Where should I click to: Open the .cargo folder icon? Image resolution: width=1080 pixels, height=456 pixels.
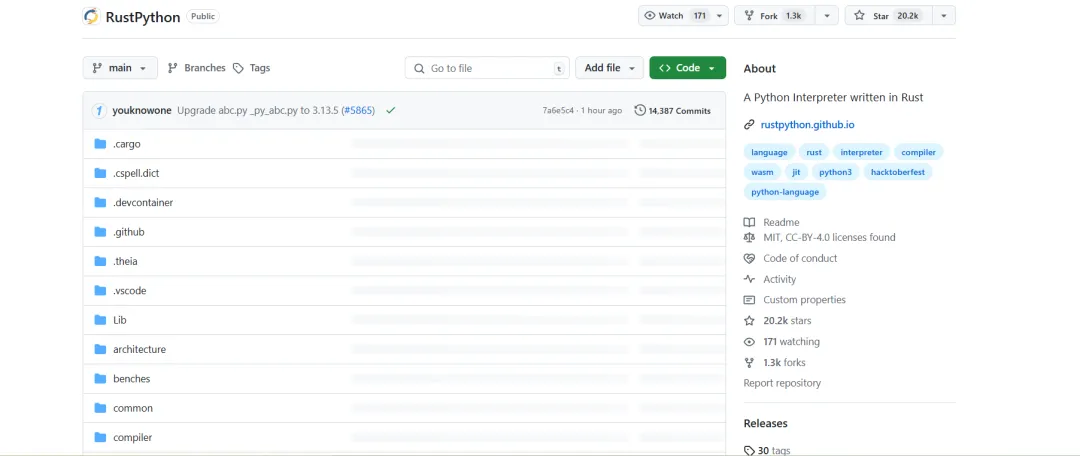click(100, 144)
